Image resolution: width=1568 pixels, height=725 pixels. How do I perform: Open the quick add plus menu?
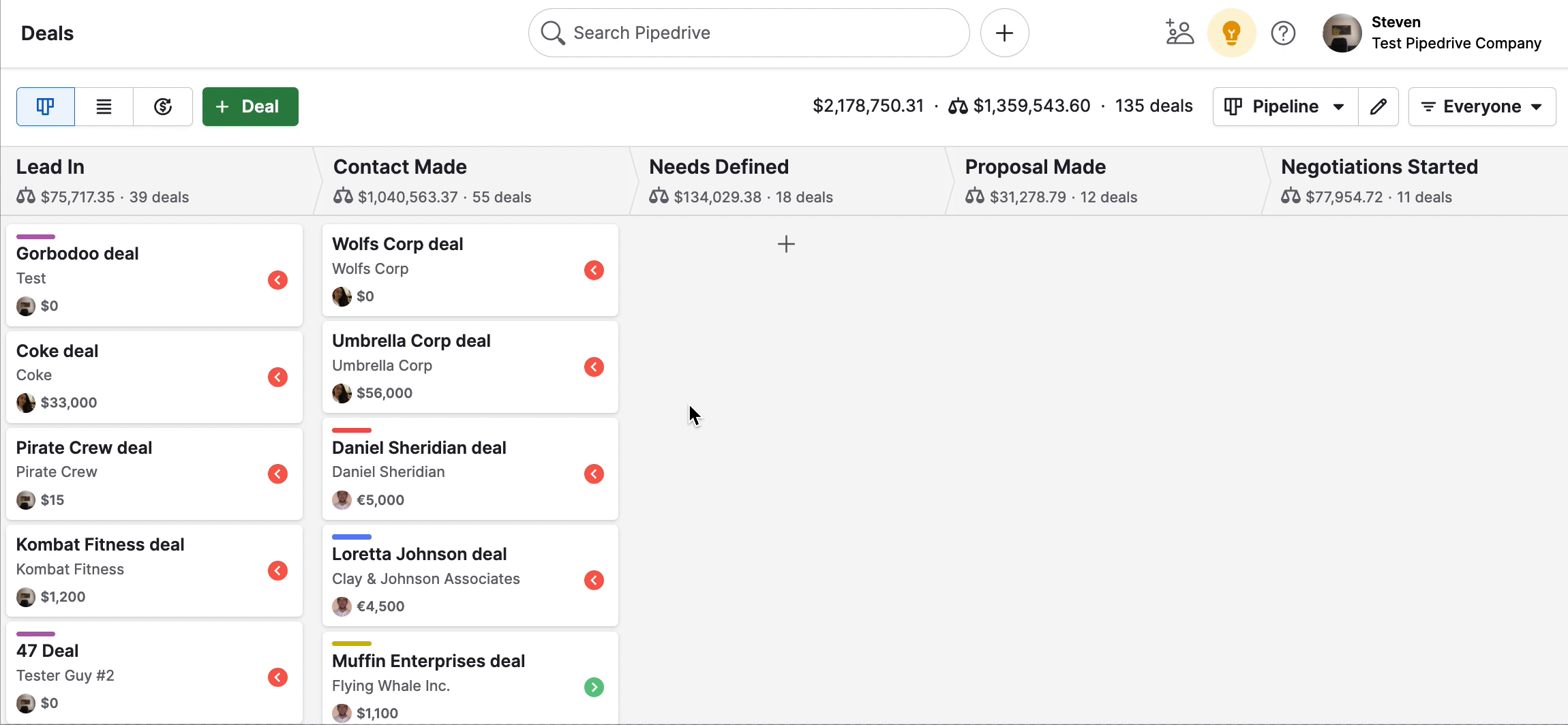pos(1004,32)
